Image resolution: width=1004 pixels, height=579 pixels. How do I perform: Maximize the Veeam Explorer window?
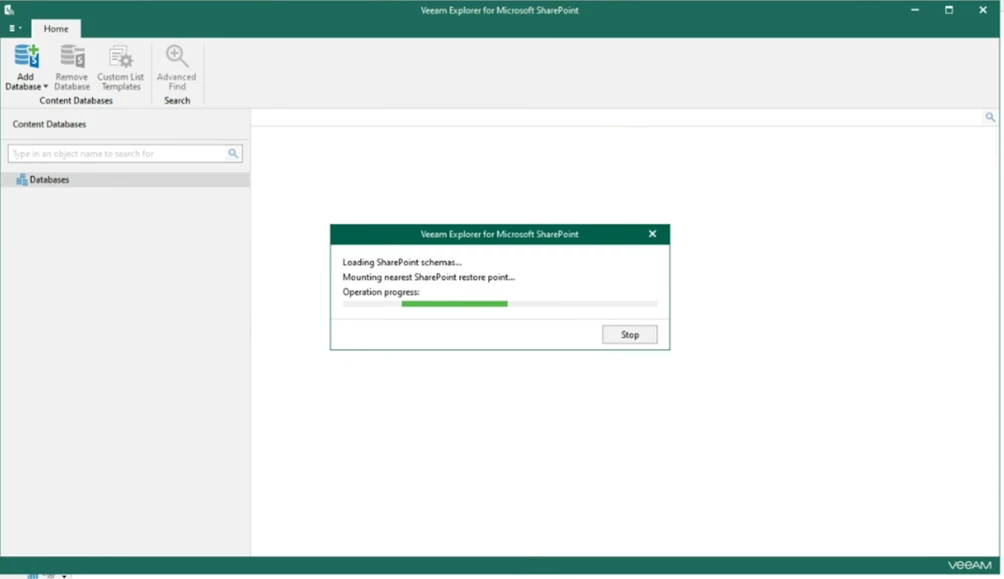[x=949, y=10]
